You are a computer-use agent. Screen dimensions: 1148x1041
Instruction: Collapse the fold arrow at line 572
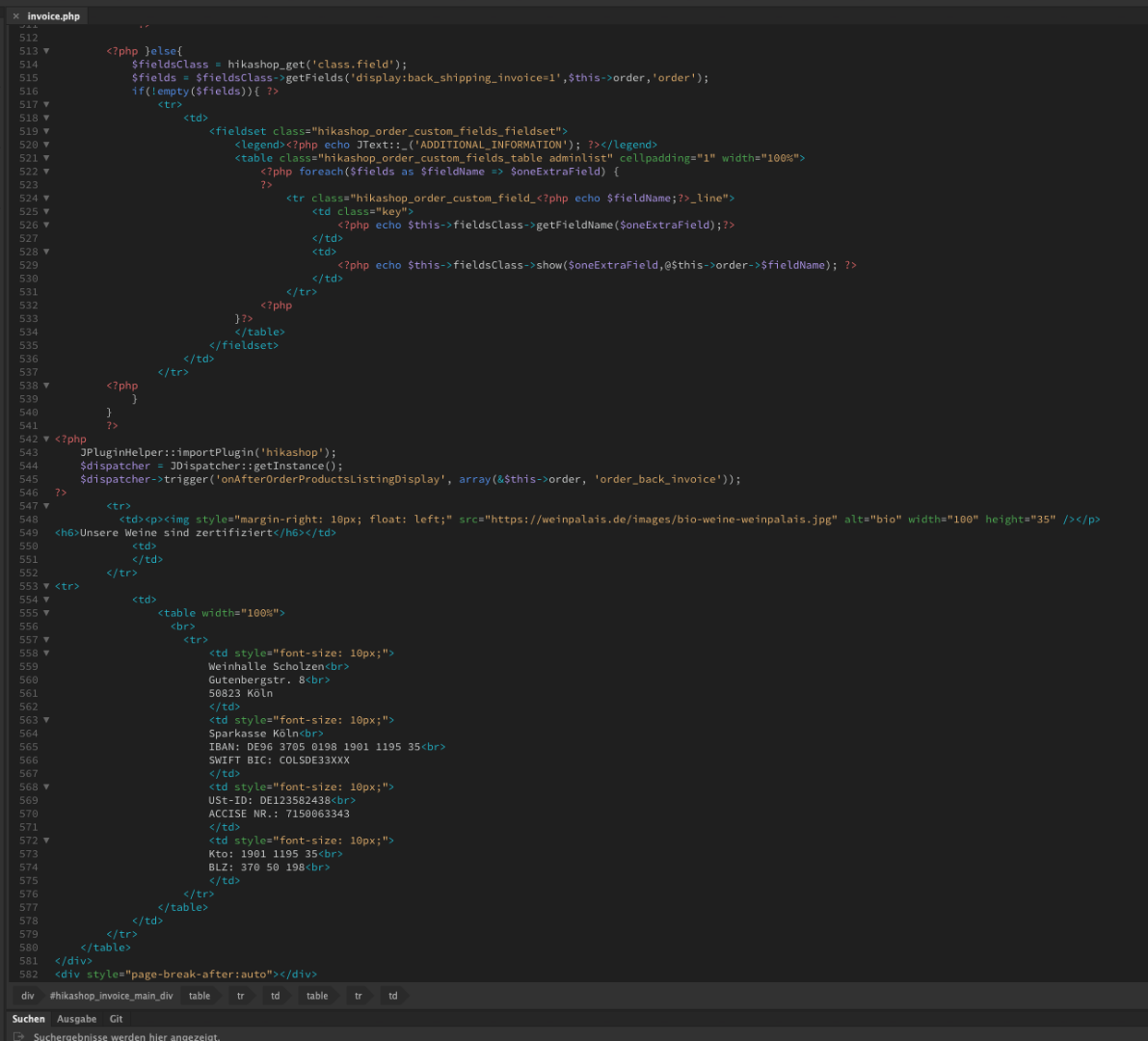point(46,841)
